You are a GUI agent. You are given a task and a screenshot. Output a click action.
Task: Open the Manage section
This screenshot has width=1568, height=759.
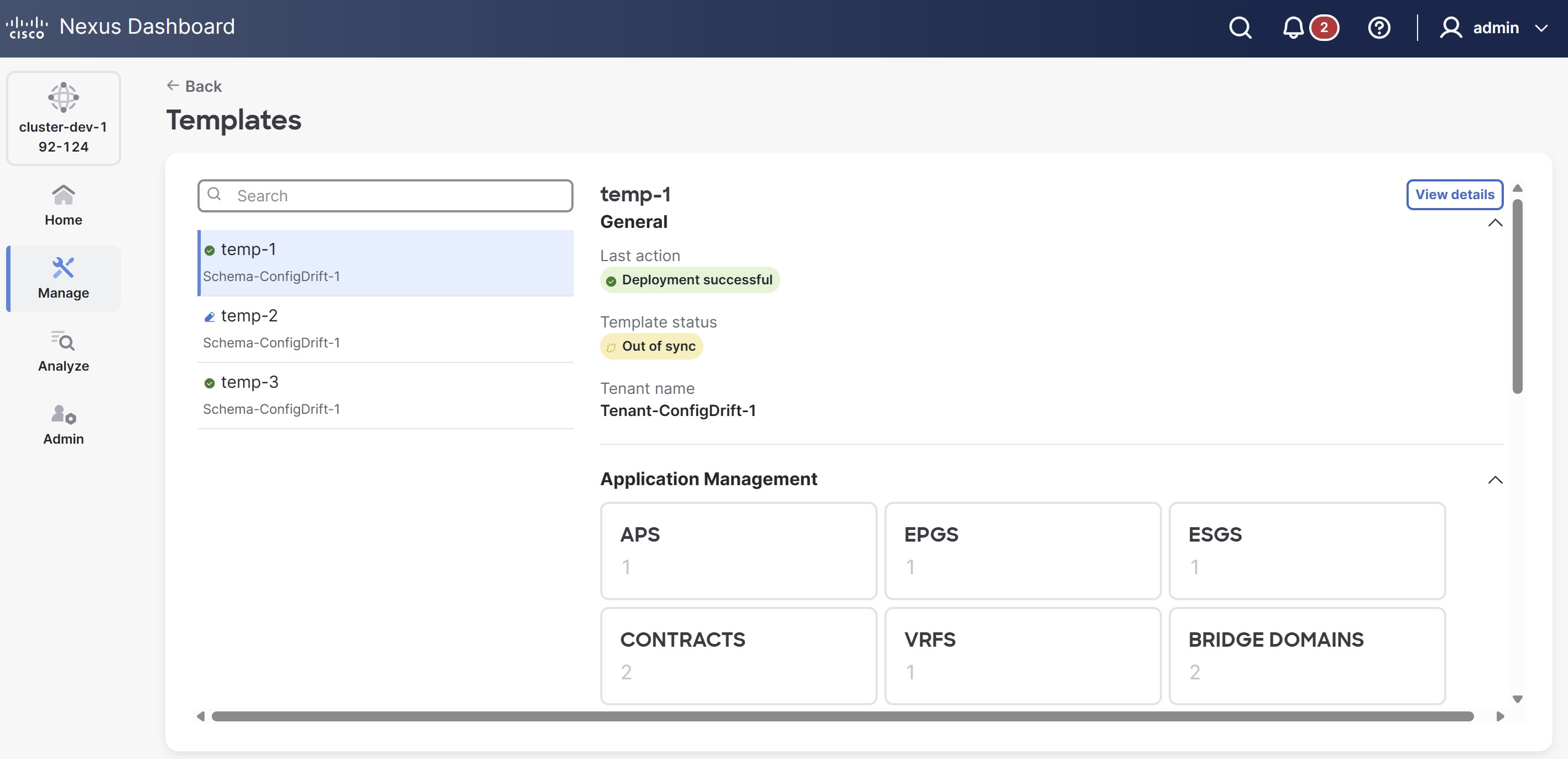pyautogui.click(x=63, y=279)
